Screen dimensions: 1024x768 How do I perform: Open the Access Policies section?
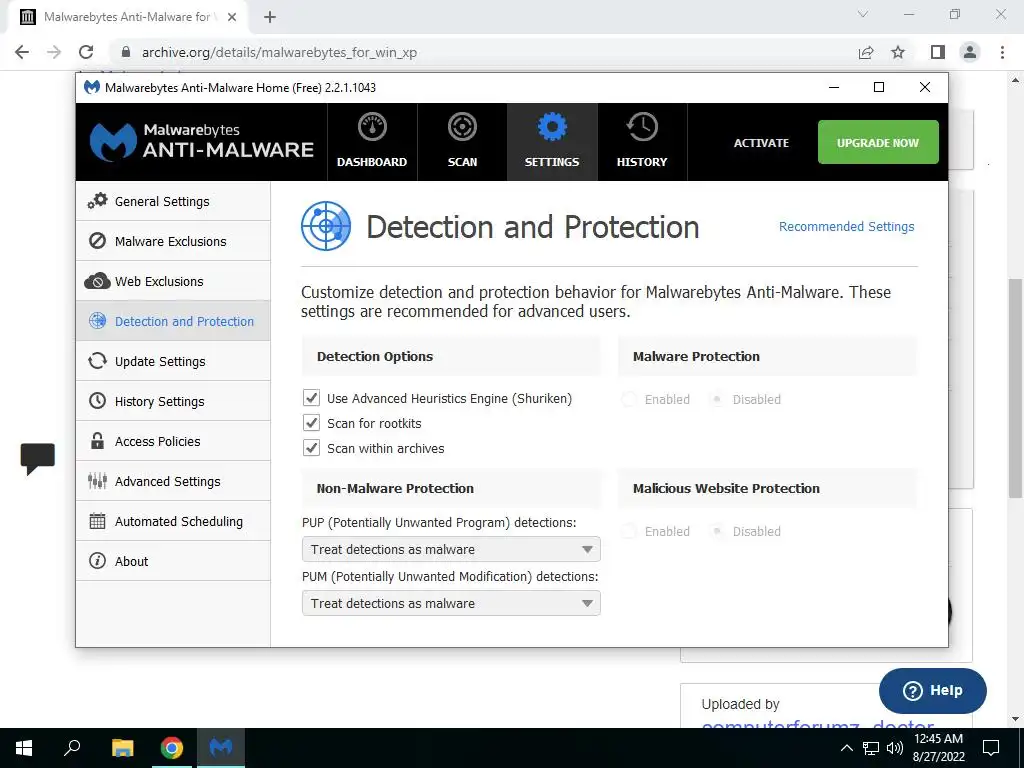click(173, 441)
